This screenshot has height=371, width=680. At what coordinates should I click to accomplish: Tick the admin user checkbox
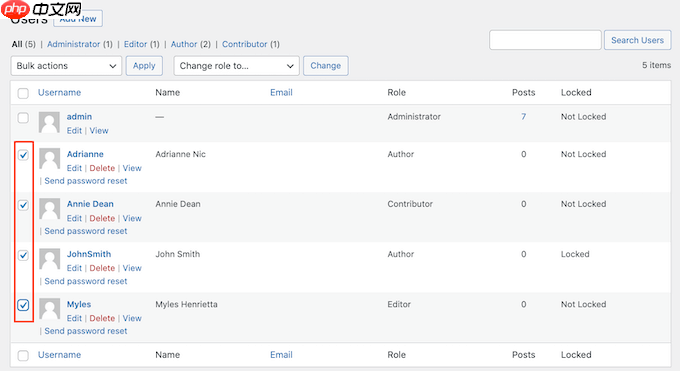(23, 118)
